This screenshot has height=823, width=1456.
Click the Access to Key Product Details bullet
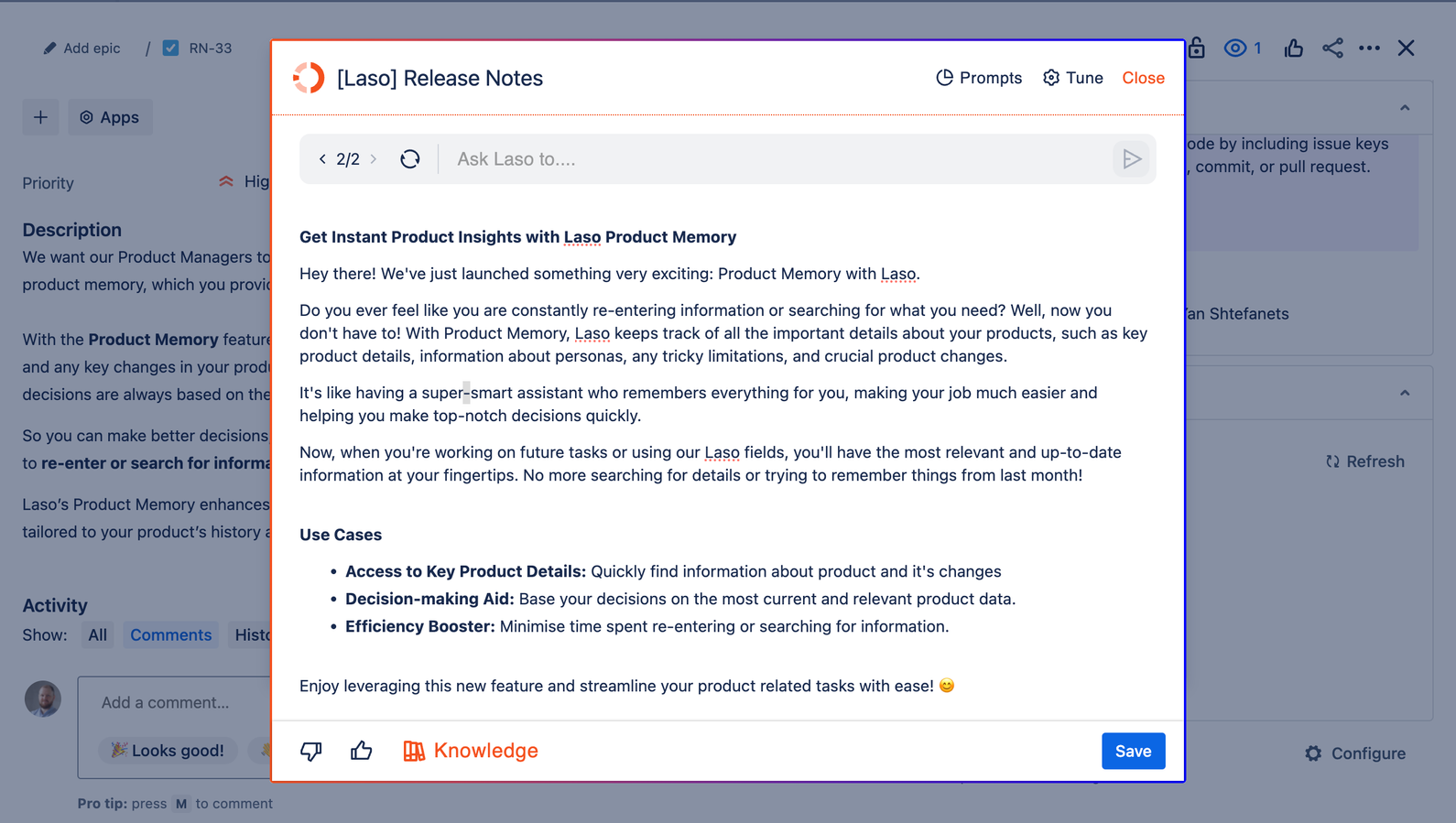pos(673,571)
